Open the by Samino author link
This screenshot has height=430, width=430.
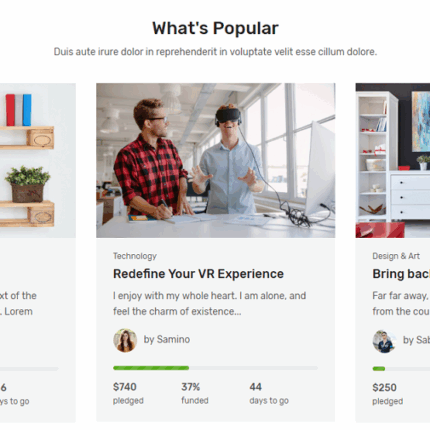(167, 339)
